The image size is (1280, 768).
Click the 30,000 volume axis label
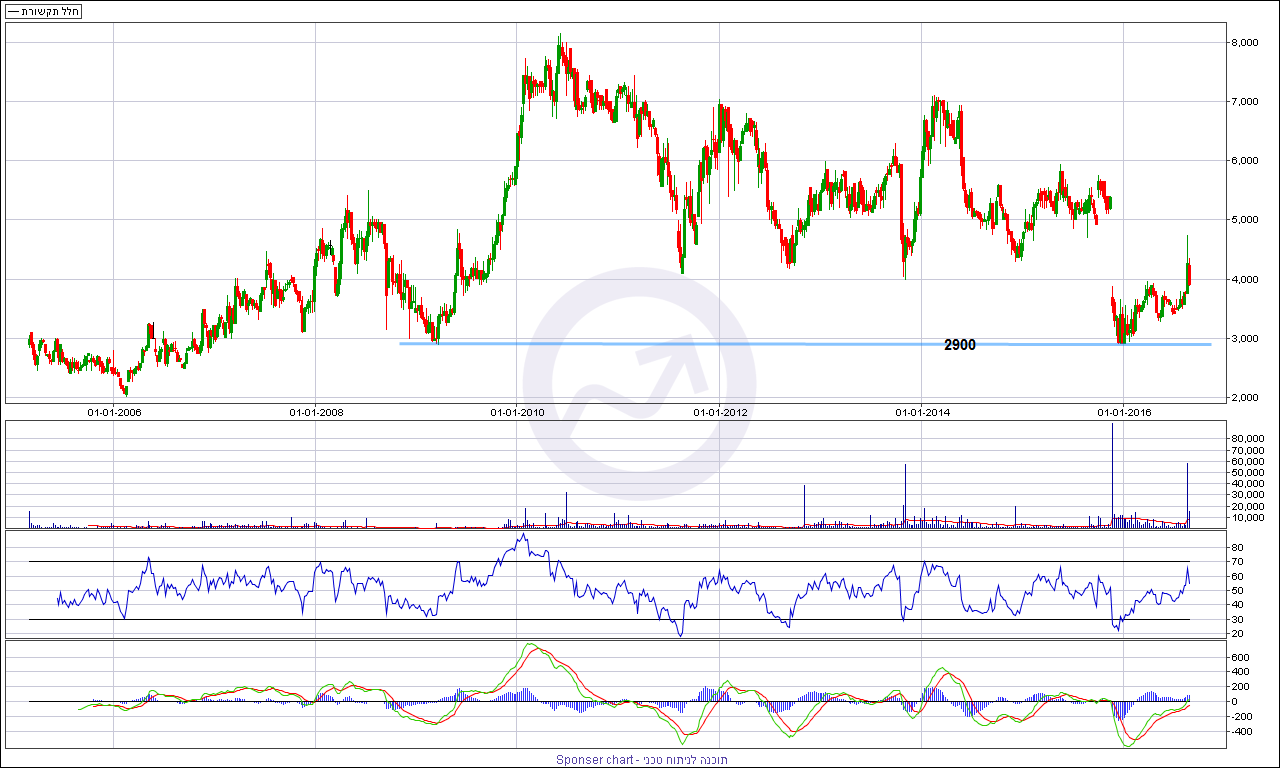tap(1250, 495)
